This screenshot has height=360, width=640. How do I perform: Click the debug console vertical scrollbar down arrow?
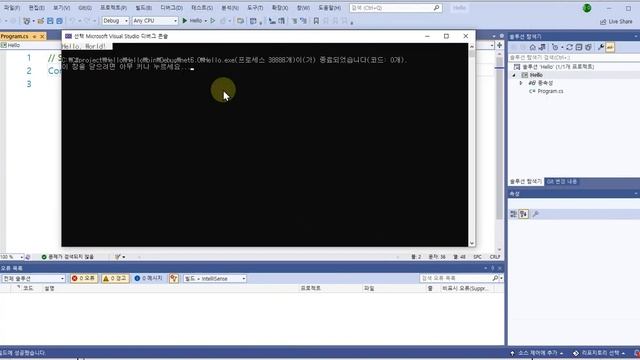(x=472, y=243)
